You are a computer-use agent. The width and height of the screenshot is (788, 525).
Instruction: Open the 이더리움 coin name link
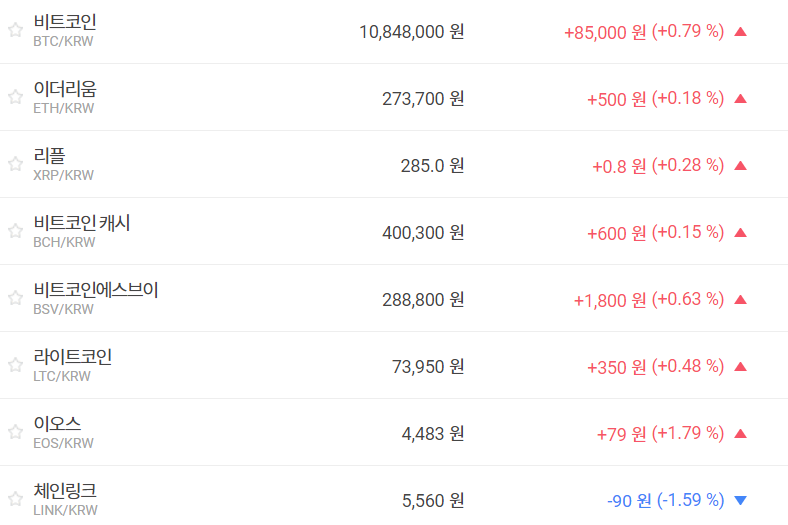65,89
